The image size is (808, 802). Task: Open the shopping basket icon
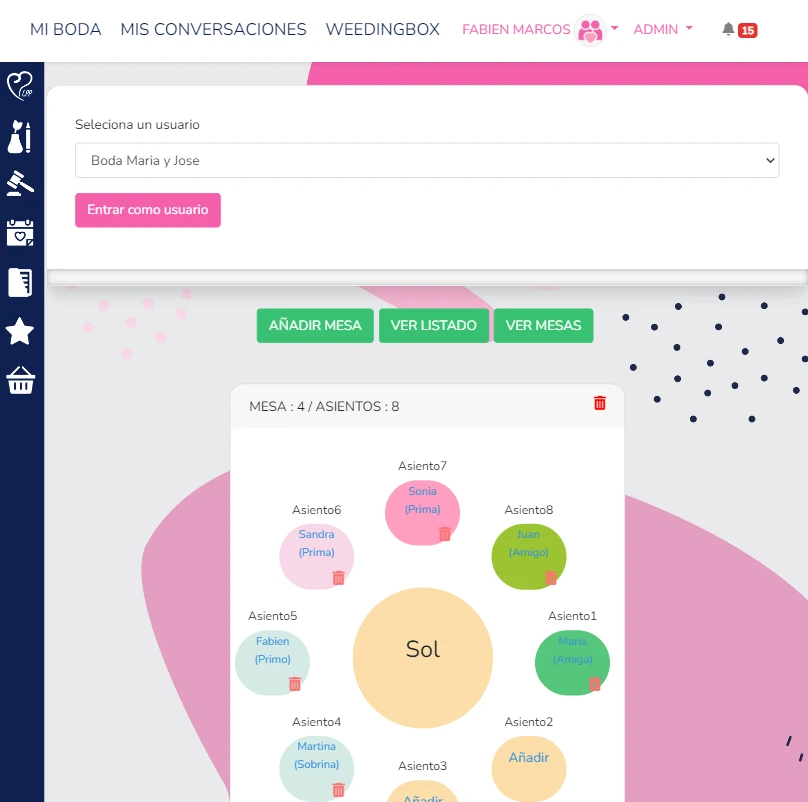coord(21,381)
